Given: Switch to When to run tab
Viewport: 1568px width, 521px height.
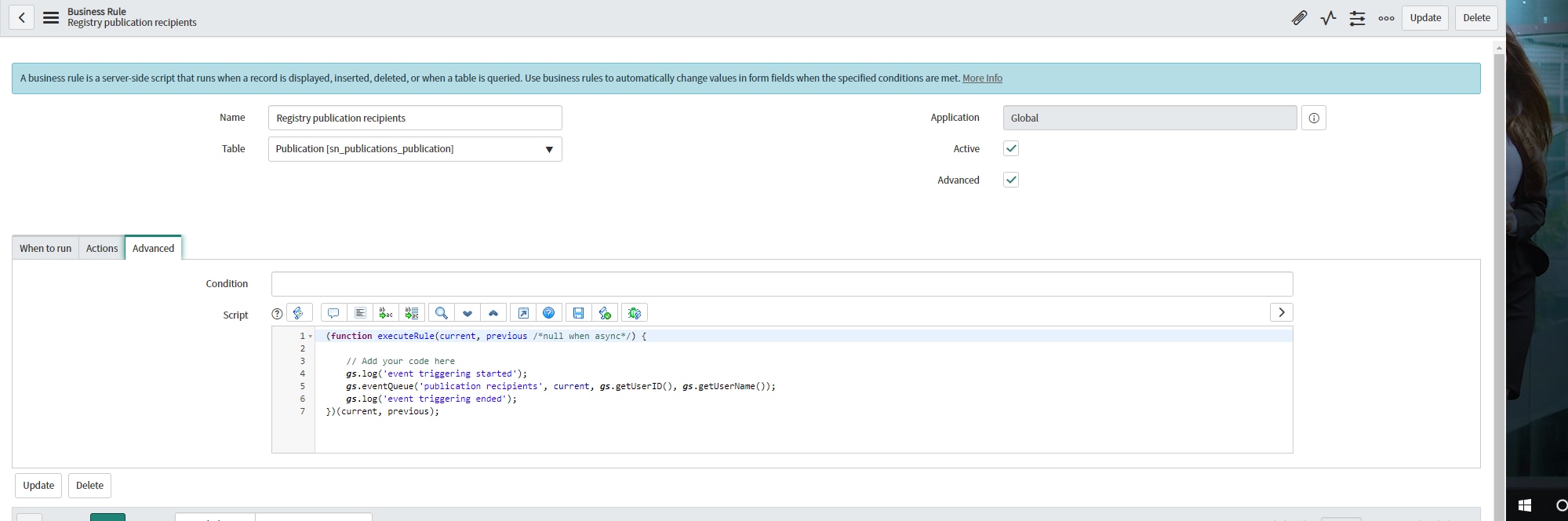Looking at the screenshot, I should point(45,248).
